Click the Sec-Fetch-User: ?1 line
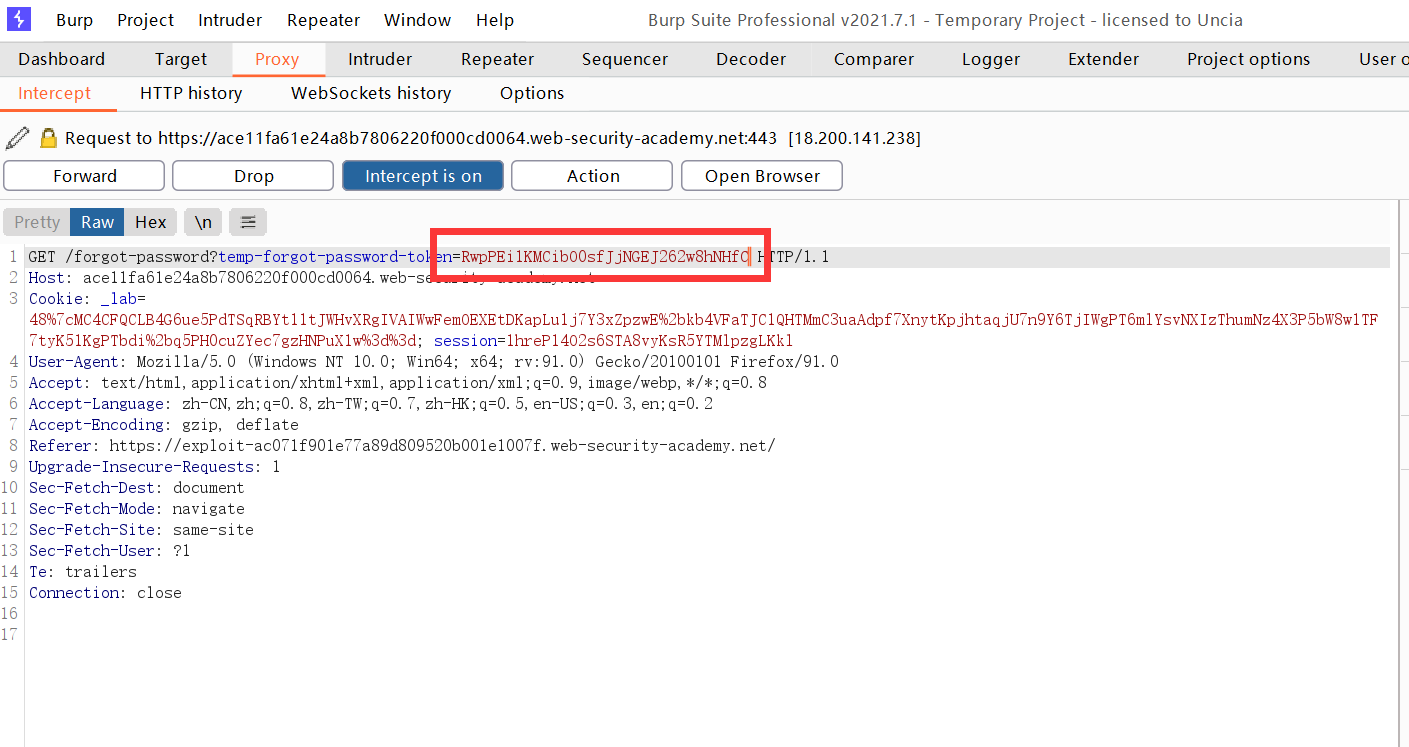Viewport: 1409px width, 747px height. pyautogui.click(x=109, y=551)
